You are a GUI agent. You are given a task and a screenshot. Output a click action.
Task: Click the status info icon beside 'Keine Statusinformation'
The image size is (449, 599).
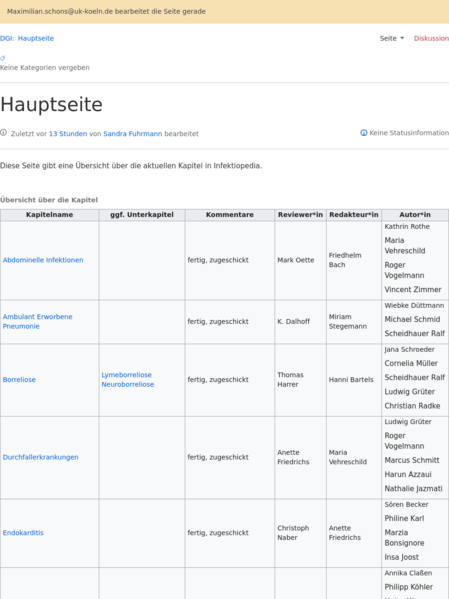point(364,133)
